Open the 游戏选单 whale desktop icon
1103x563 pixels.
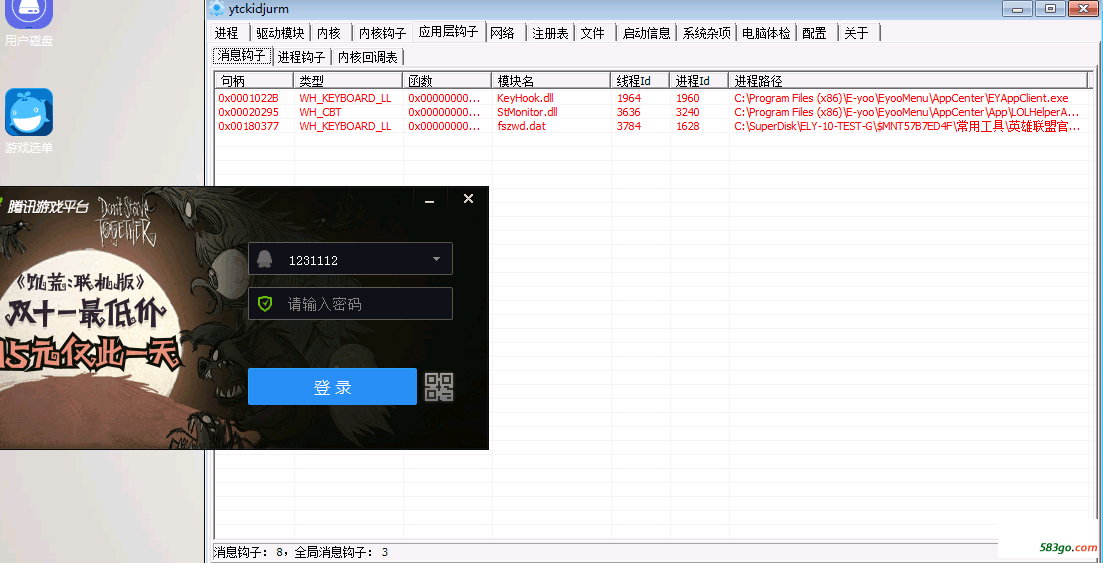click(x=29, y=121)
